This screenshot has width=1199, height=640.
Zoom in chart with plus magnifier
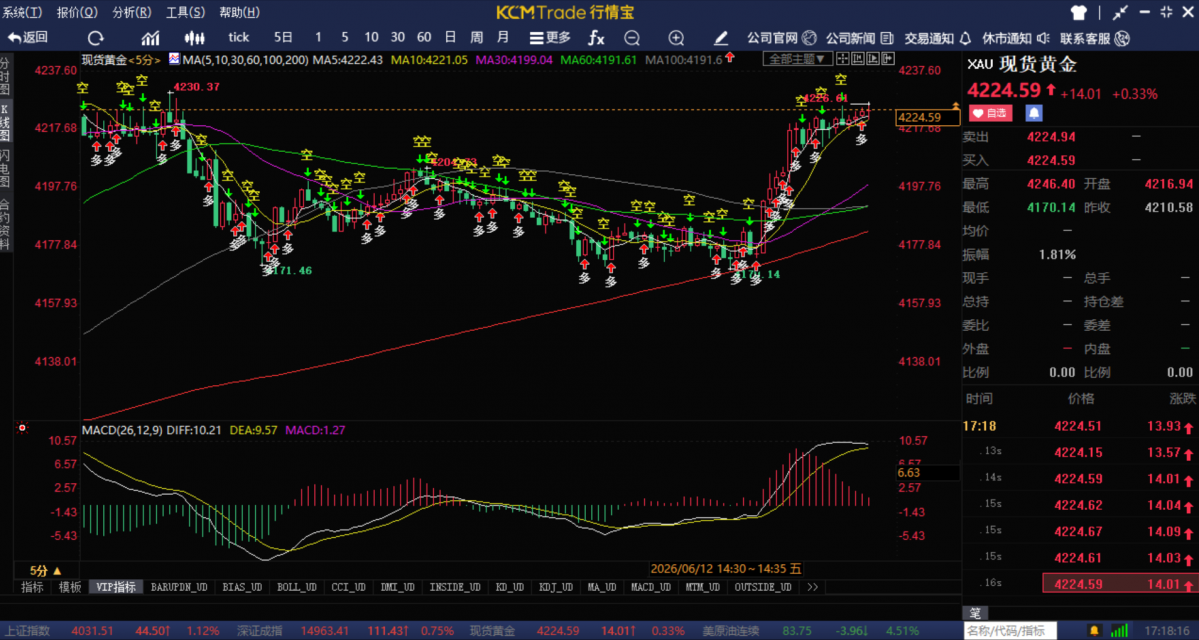tap(676, 37)
